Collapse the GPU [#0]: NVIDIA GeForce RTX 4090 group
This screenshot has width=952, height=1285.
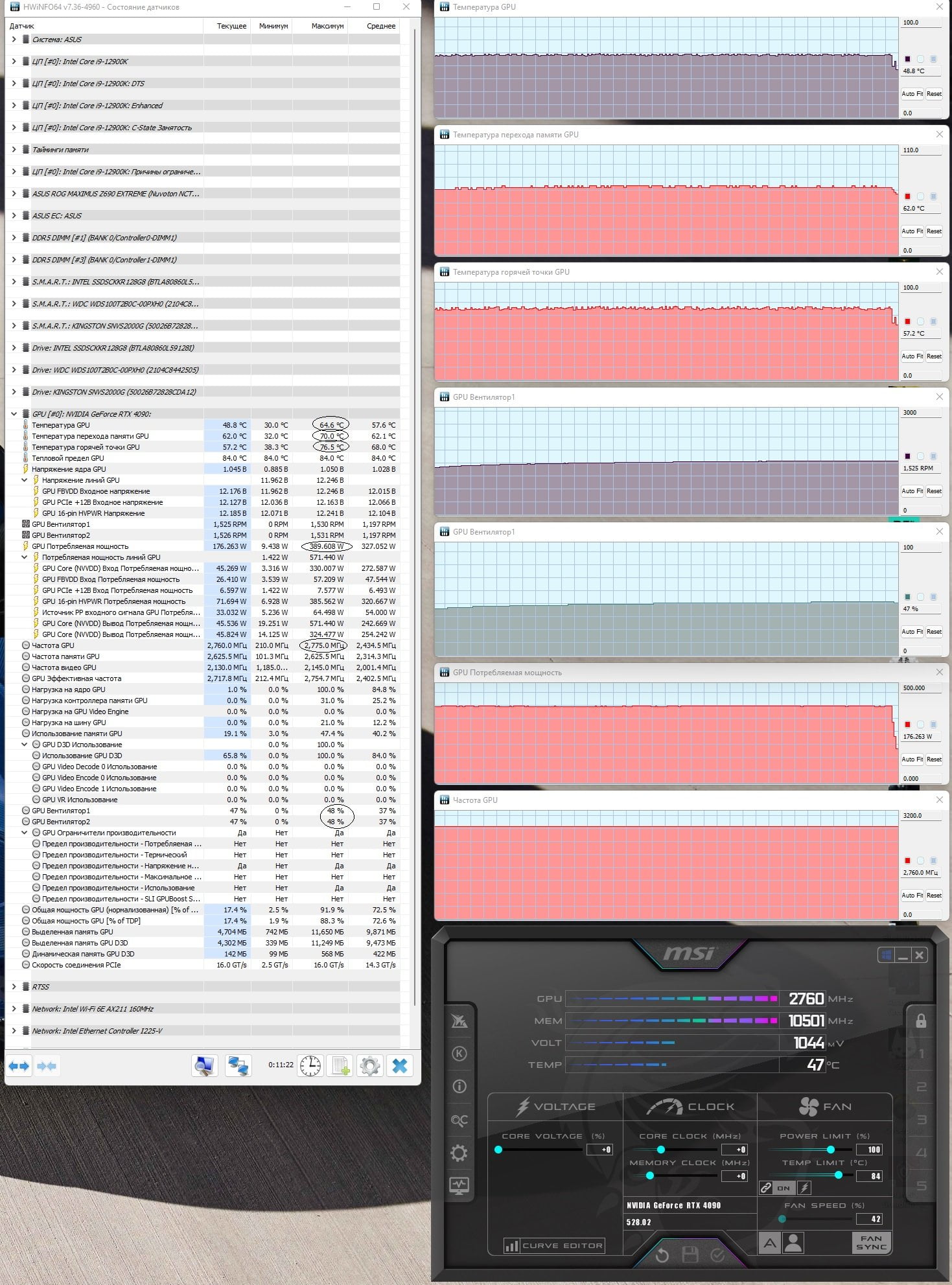pyautogui.click(x=14, y=414)
